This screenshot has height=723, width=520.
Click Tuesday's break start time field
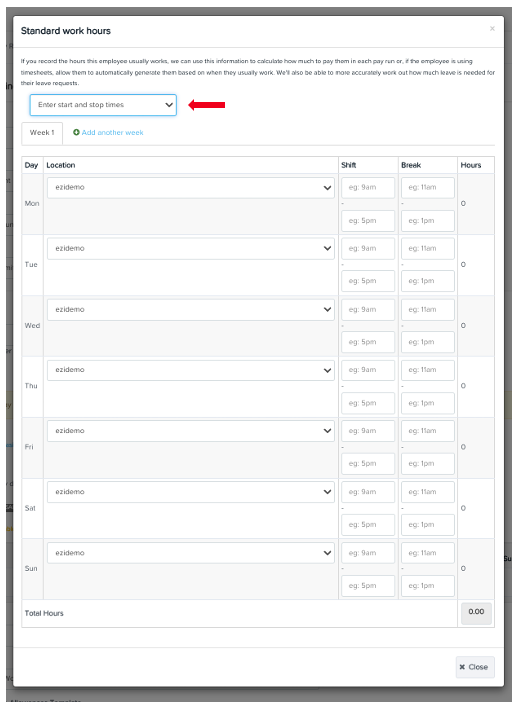click(428, 249)
